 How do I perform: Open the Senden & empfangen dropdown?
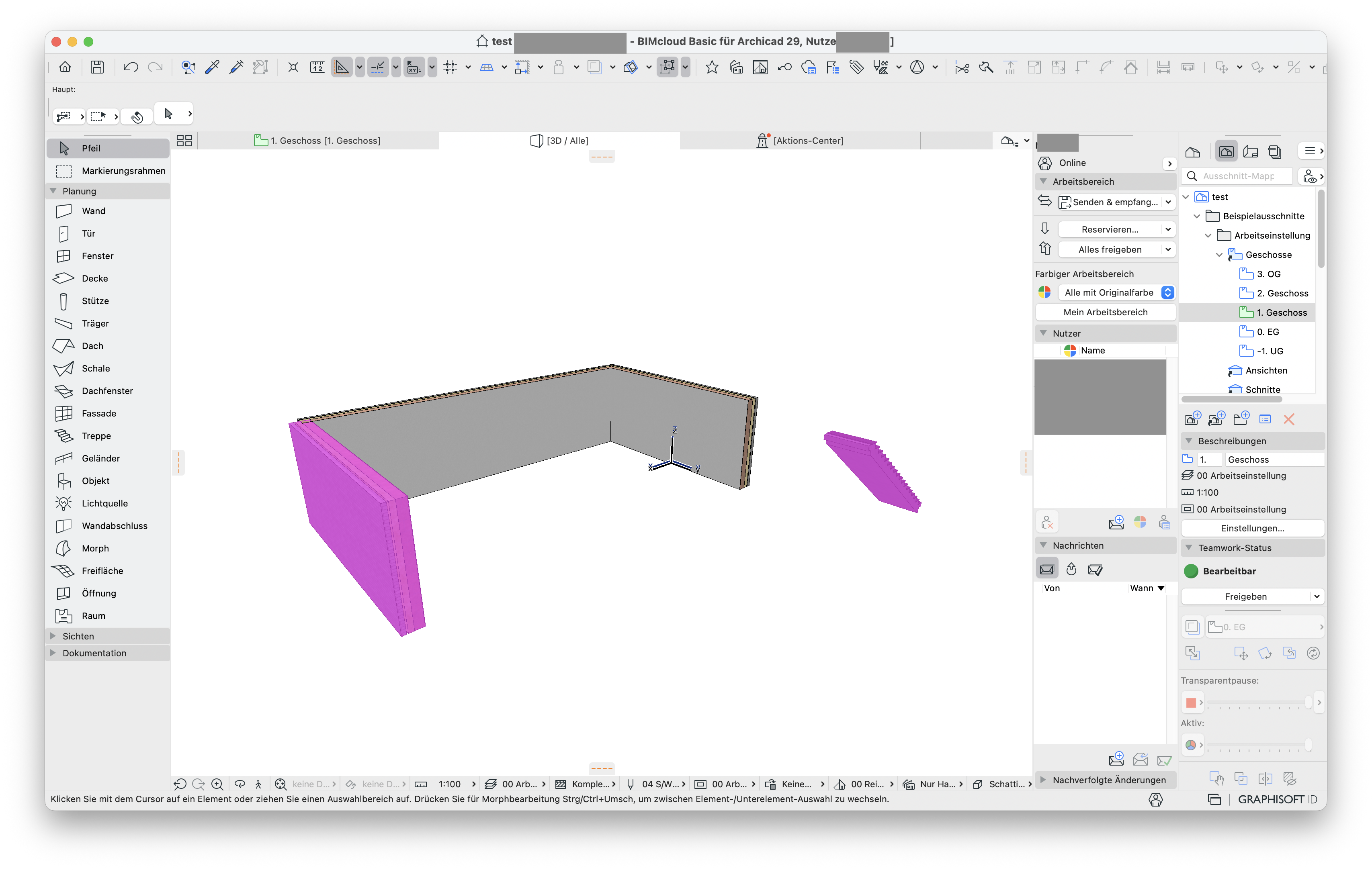(x=1168, y=202)
